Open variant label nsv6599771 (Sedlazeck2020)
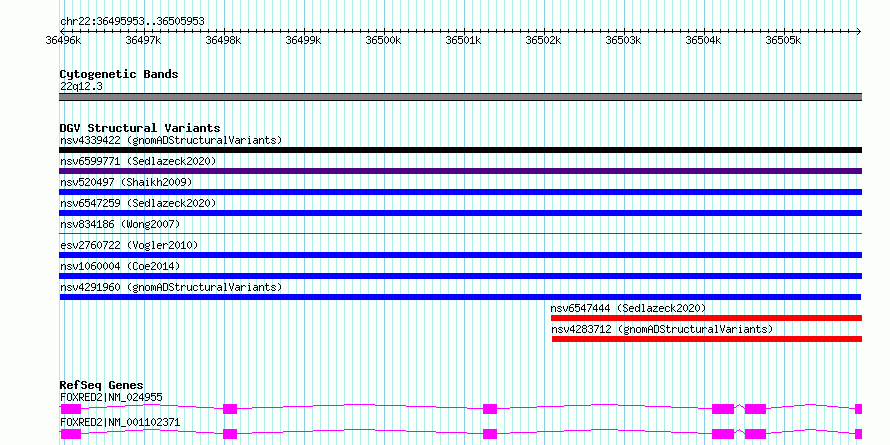Viewport: 890px width, 445px height. pos(138,161)
